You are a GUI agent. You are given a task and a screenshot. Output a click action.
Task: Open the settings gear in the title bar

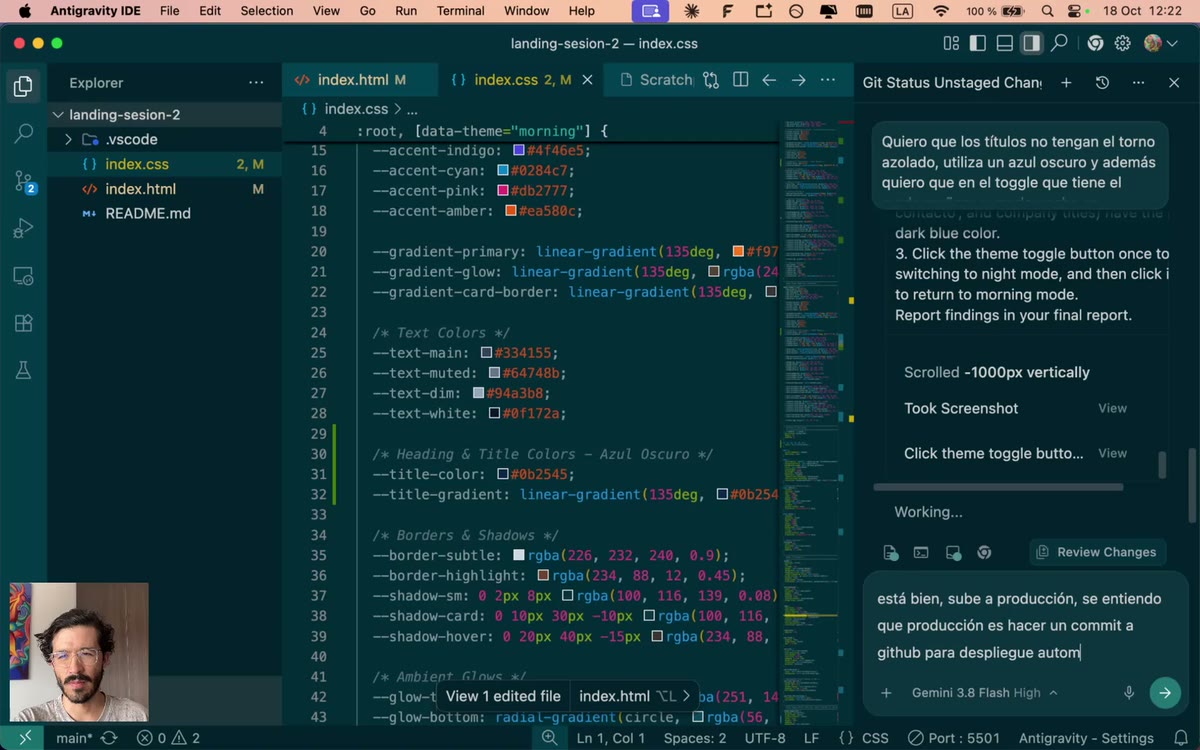(1123, 44)
